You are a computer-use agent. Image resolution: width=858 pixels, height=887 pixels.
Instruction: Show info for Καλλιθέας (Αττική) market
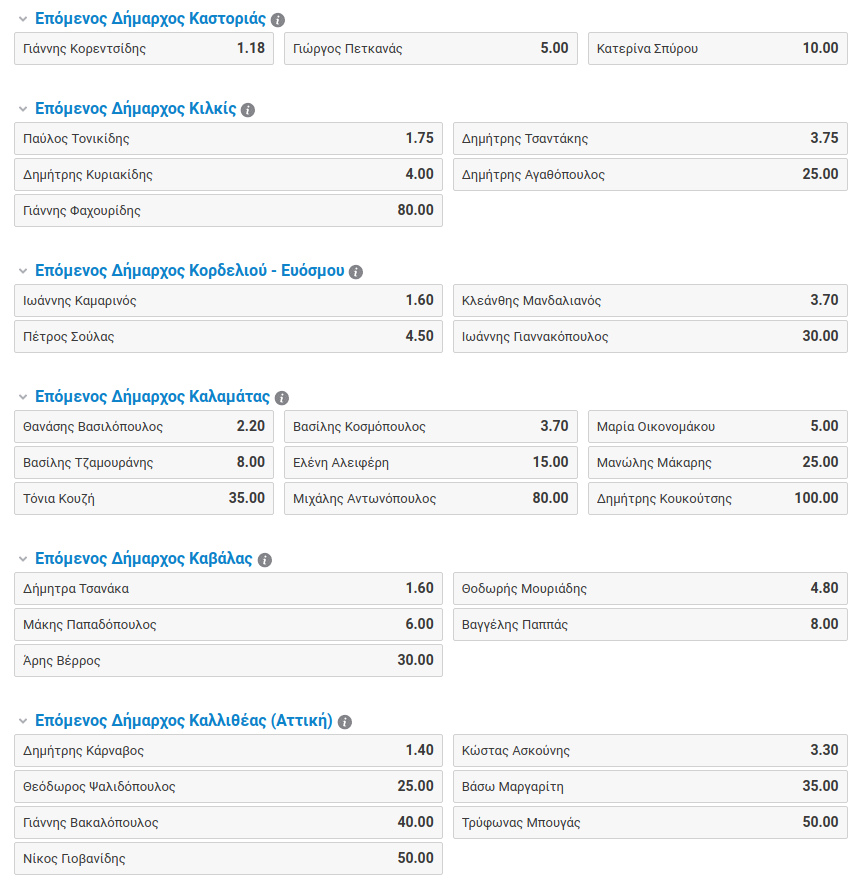pyautogui.click(x=344, y=722)
